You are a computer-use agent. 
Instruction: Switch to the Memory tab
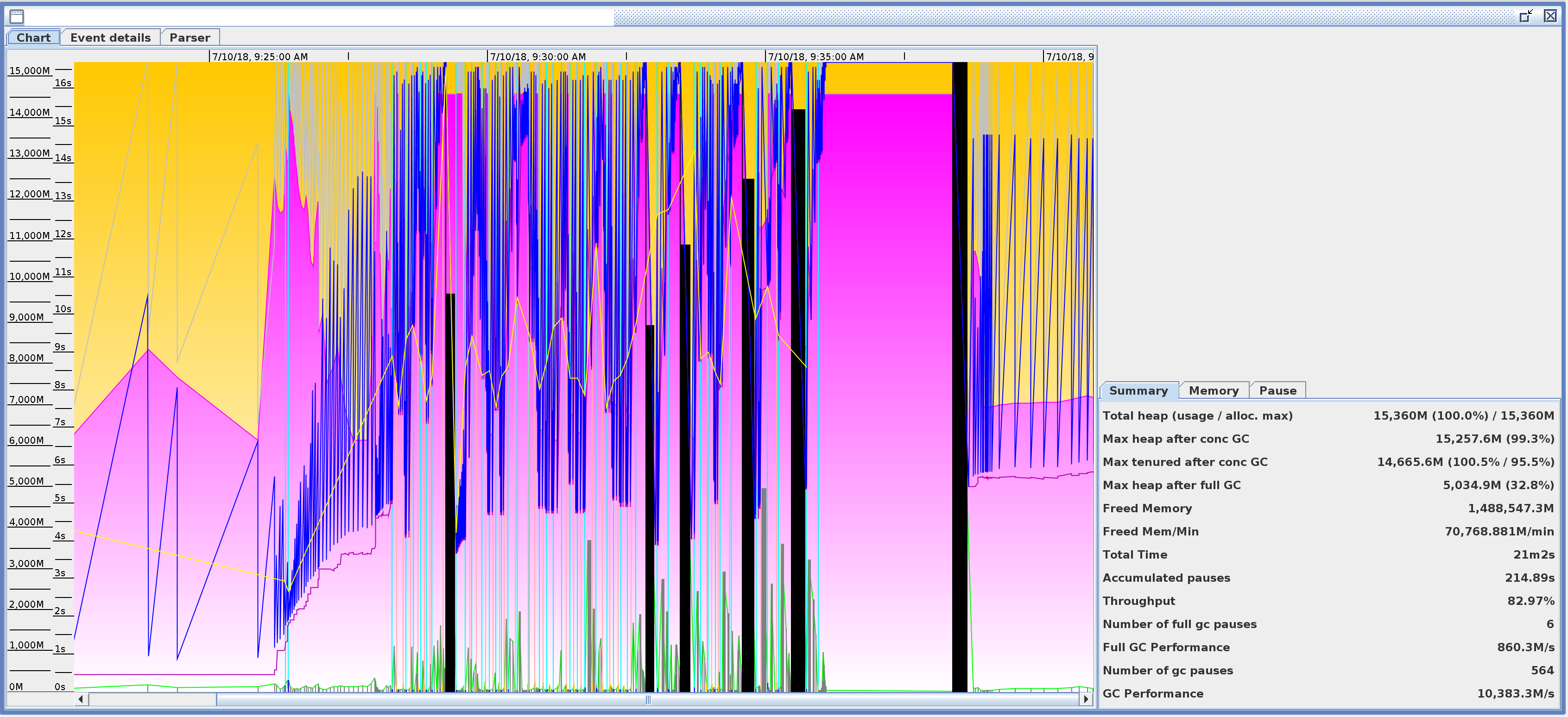pos(1213,391)
